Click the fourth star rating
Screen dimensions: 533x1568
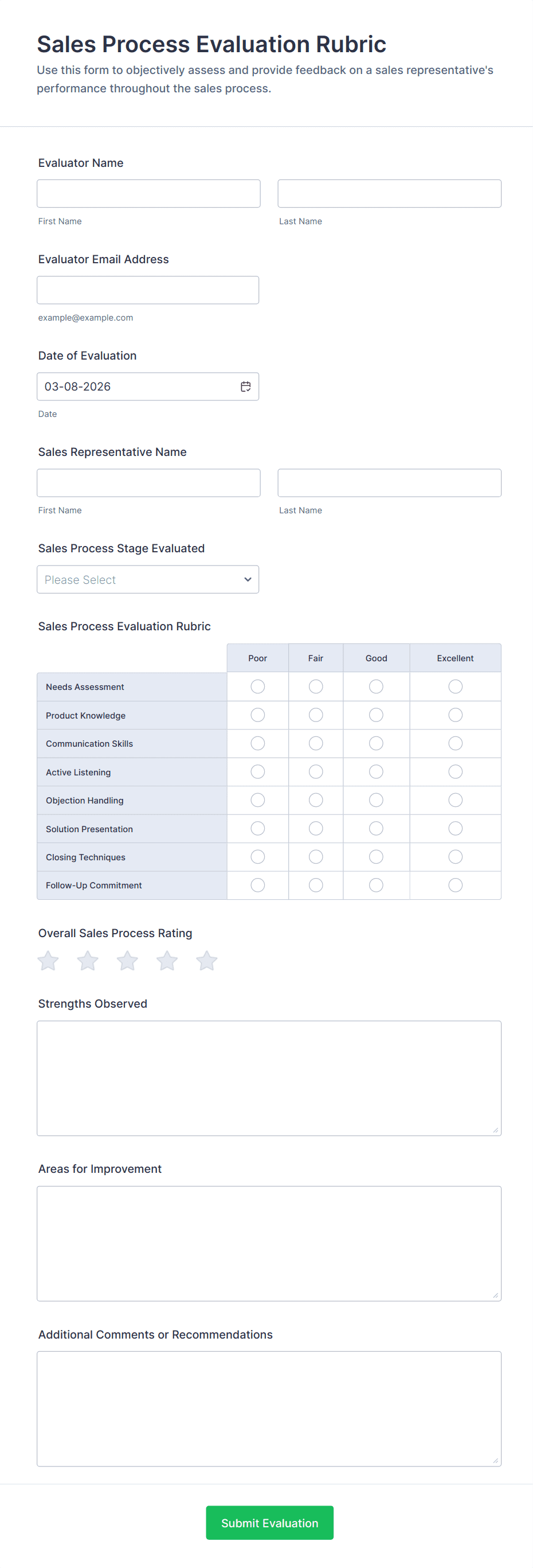click(x=167, y=961)
